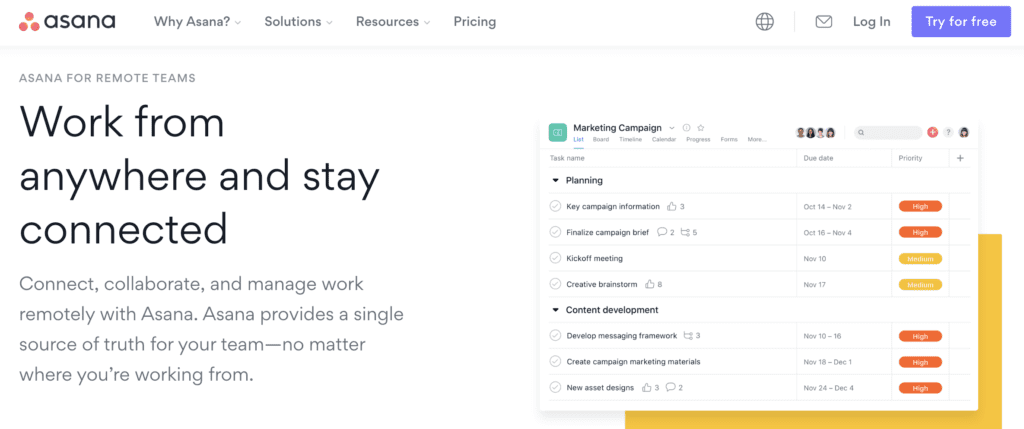The width and height of the screenshot is (1024, 429).
Task: Click the Priority column header
Action: (x=910, y=158)
